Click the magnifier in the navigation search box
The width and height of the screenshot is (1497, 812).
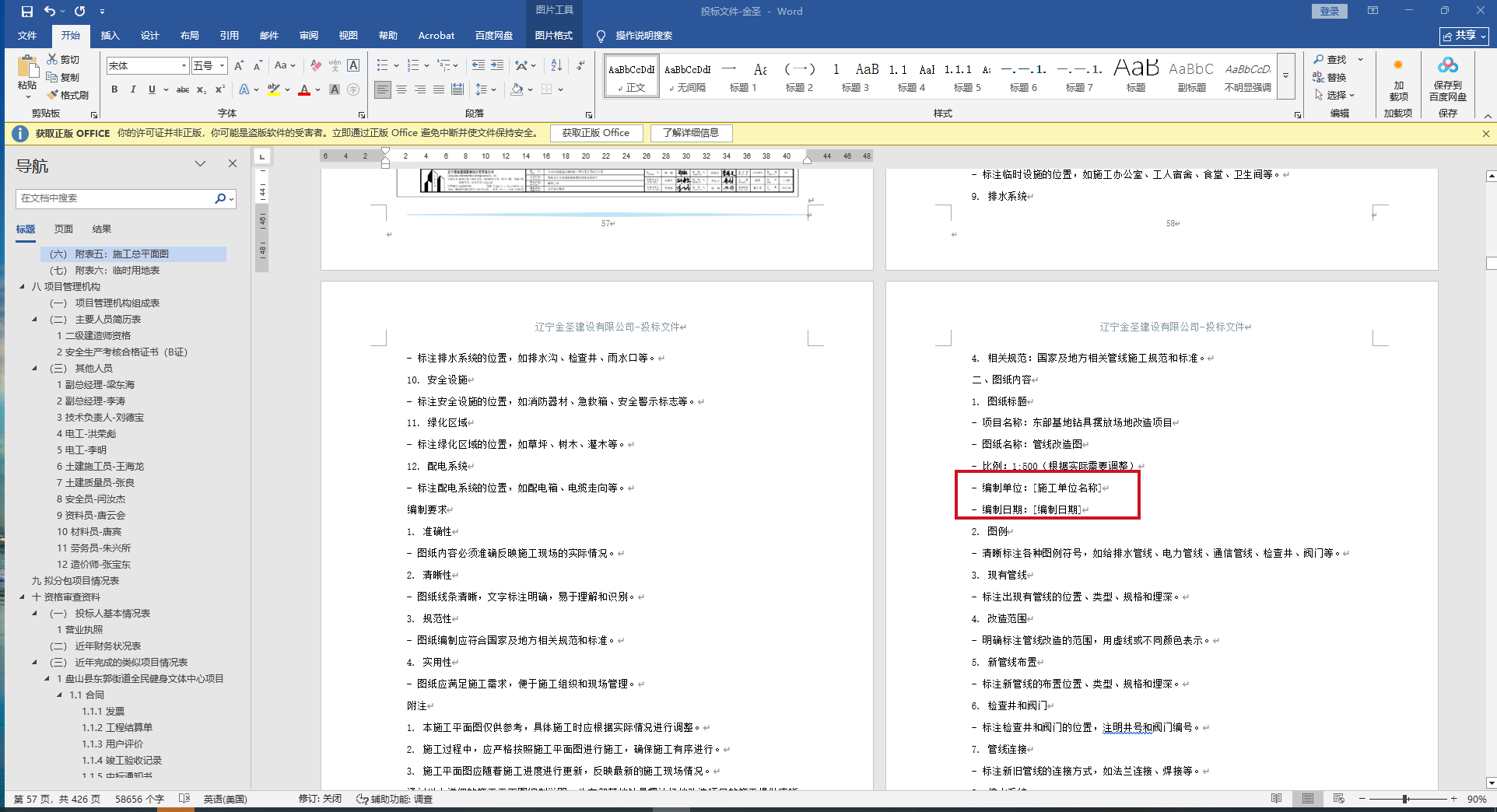[220, 198]
